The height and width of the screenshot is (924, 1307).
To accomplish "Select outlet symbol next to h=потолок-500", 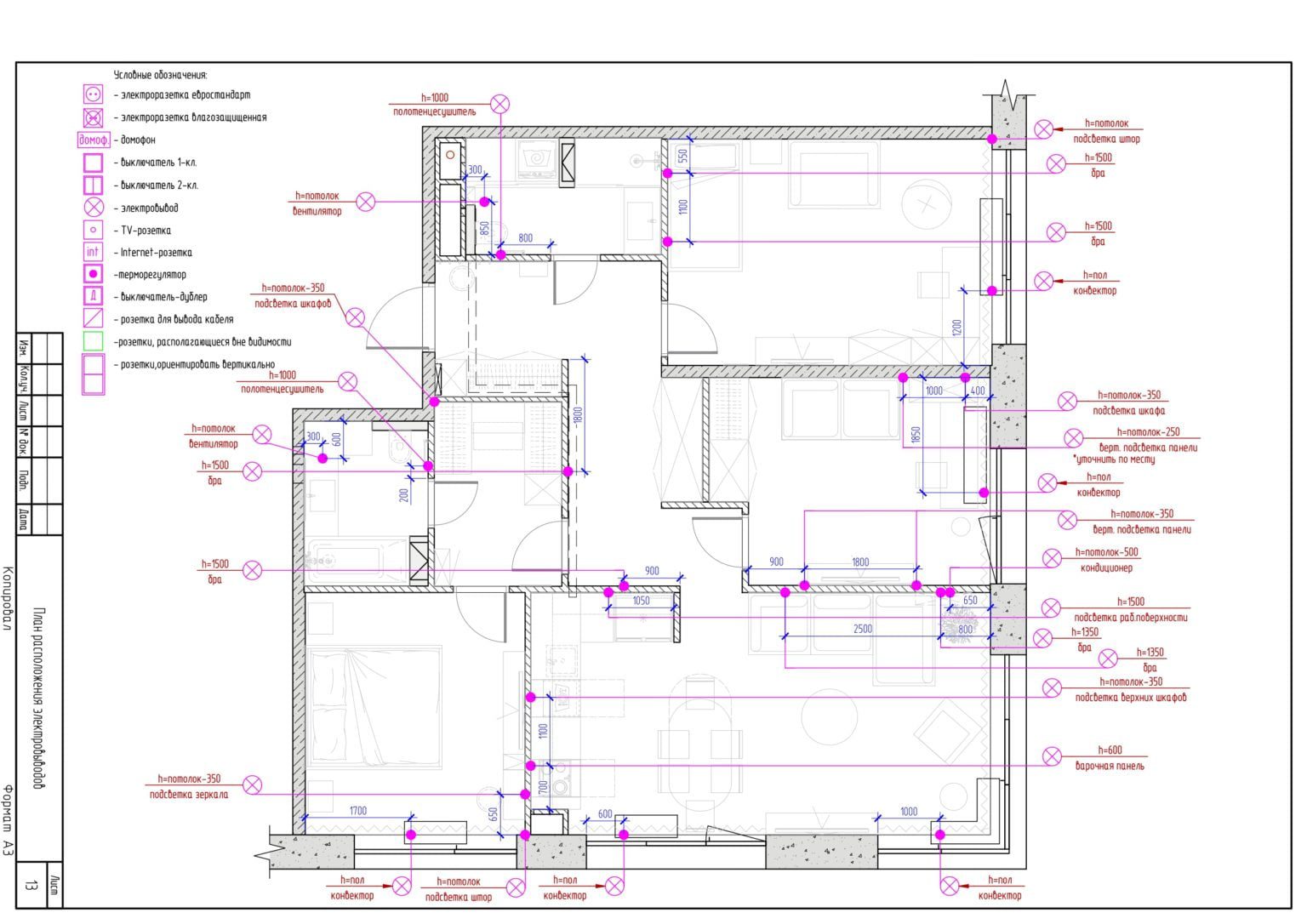I will (1052, 558).
